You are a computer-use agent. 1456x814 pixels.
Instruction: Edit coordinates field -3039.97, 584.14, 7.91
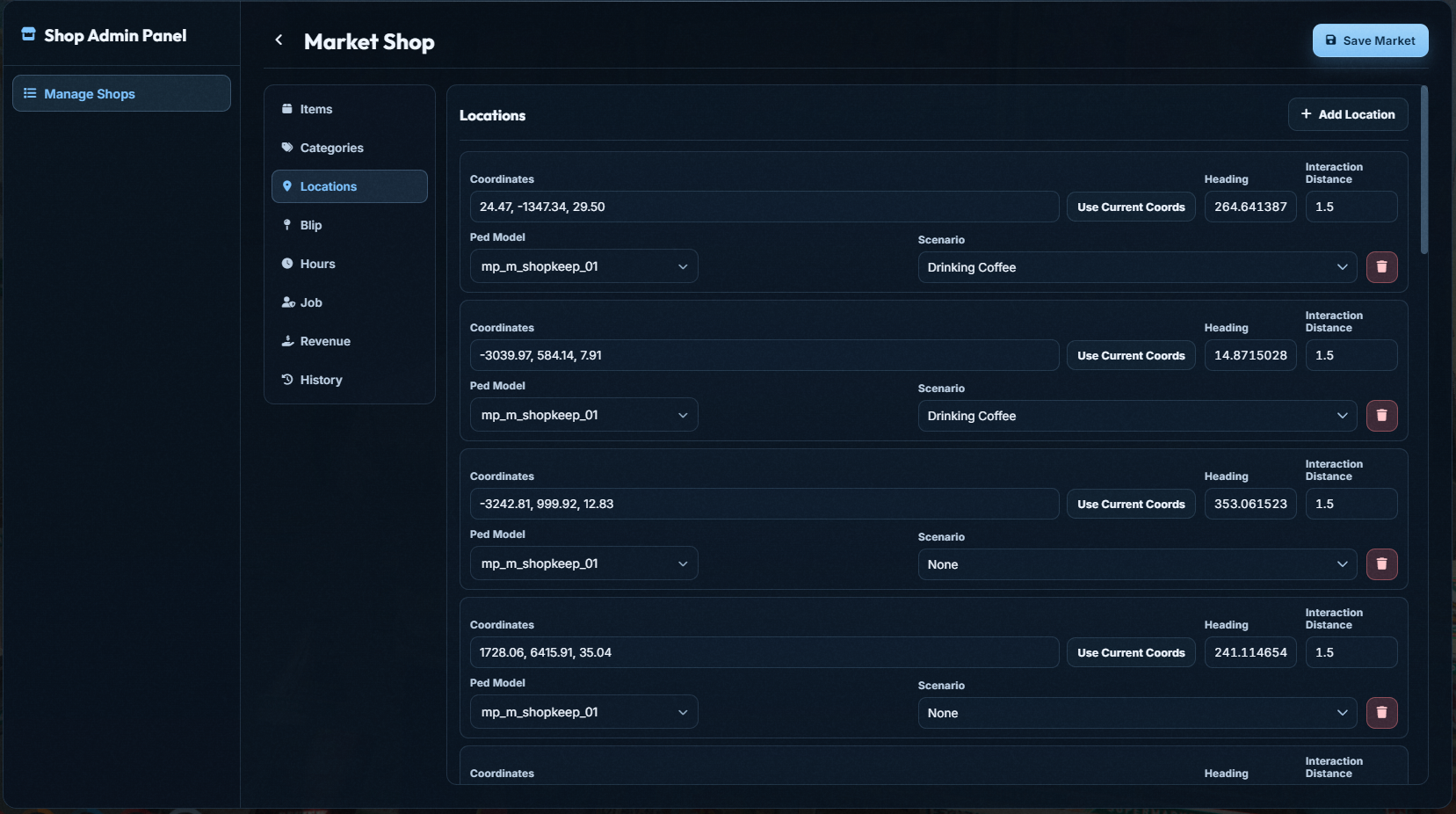pyautogui.click(x=764, y=355)
